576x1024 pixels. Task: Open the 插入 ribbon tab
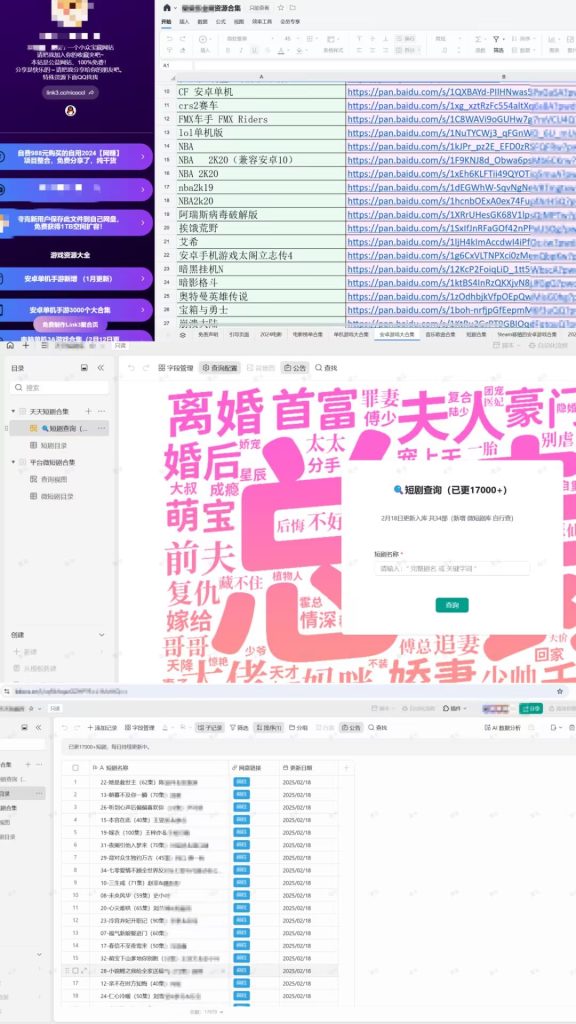click(184, 22)
